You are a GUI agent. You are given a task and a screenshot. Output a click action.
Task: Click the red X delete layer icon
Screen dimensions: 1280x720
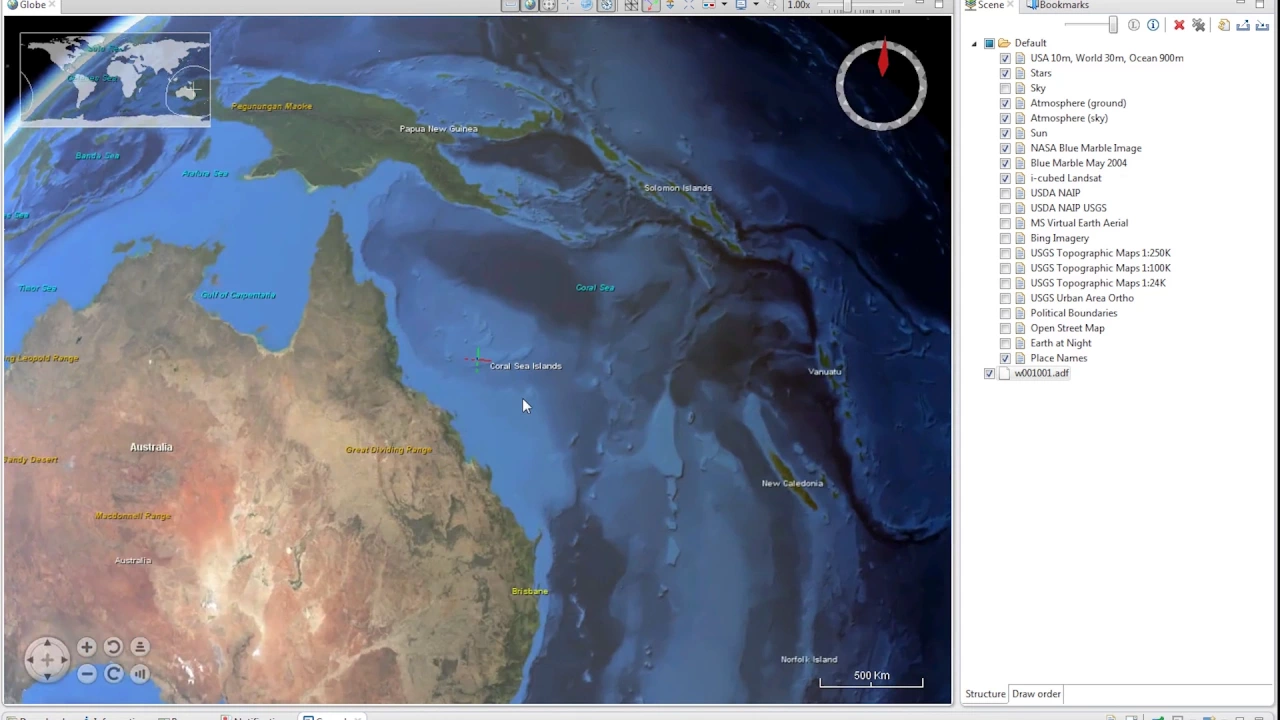[x=1179, y=25]
